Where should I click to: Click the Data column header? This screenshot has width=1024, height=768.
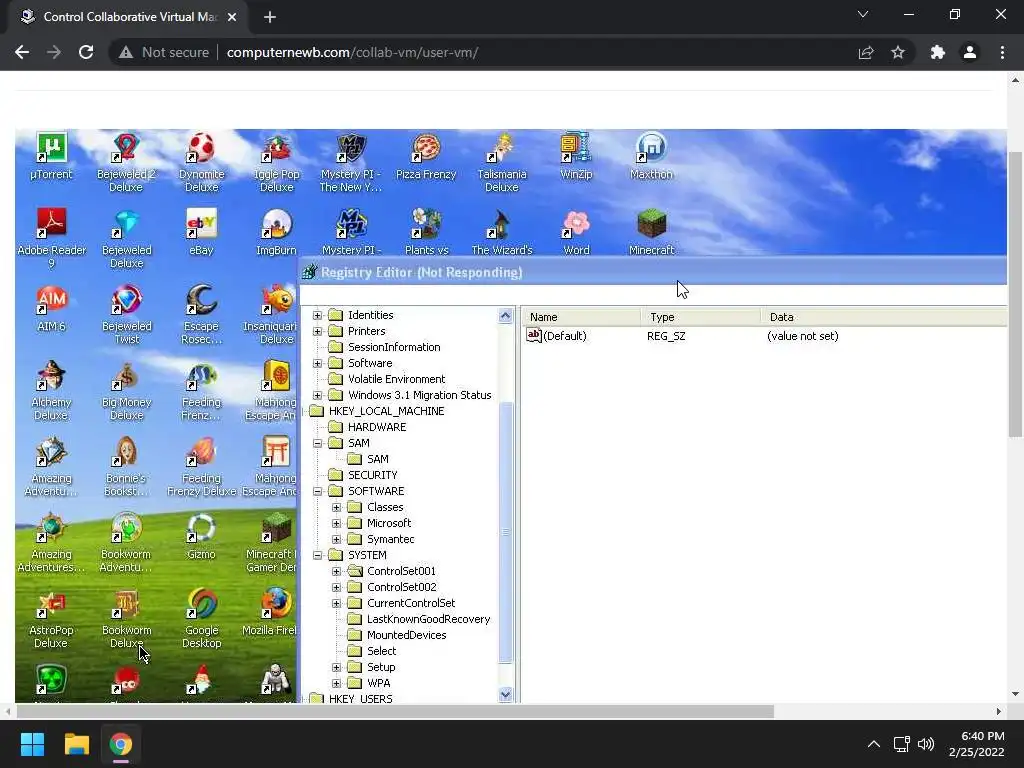(884, 317)
